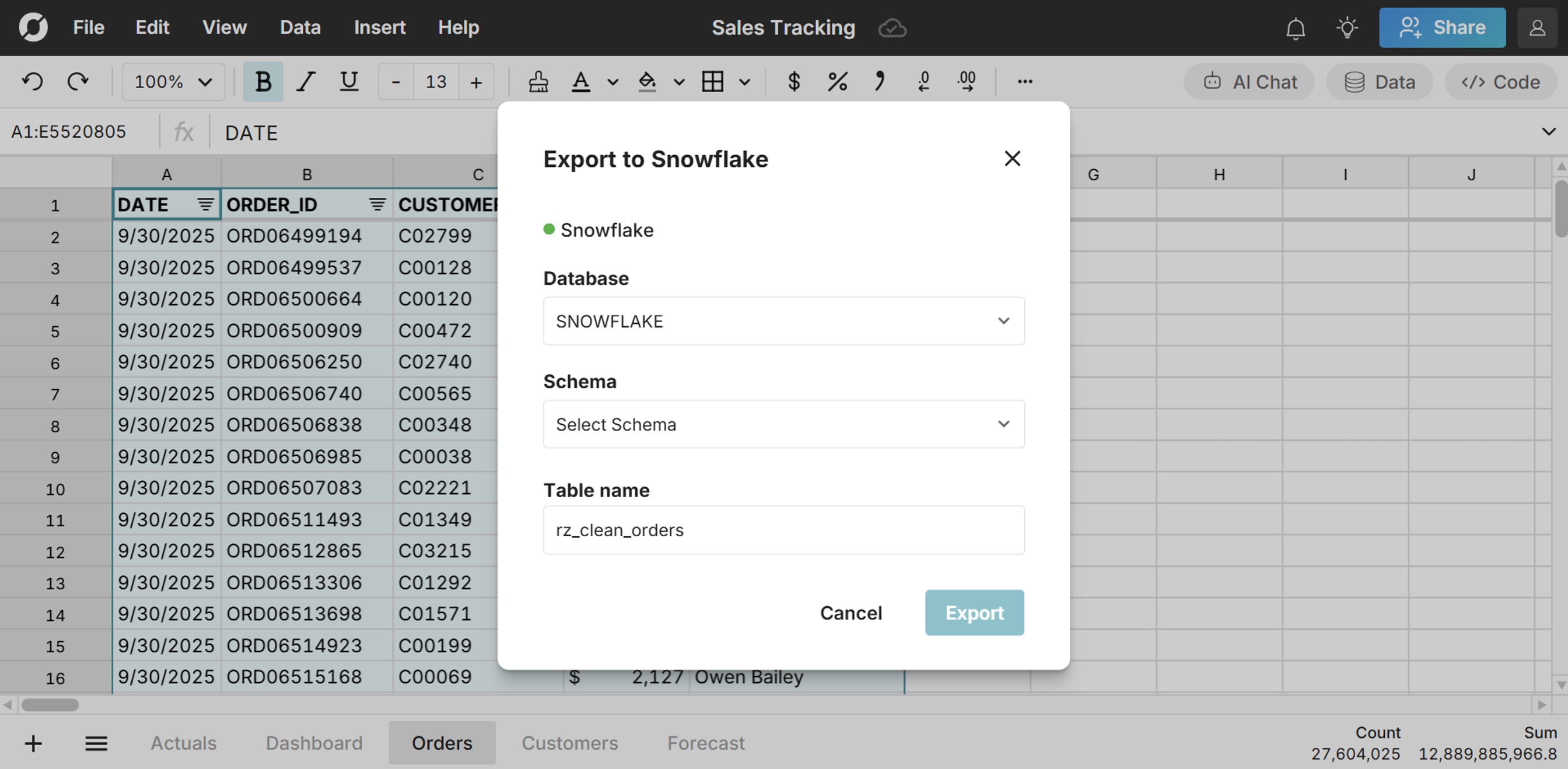
Task: Toggle italic formatting
Action: coord(306,82)
